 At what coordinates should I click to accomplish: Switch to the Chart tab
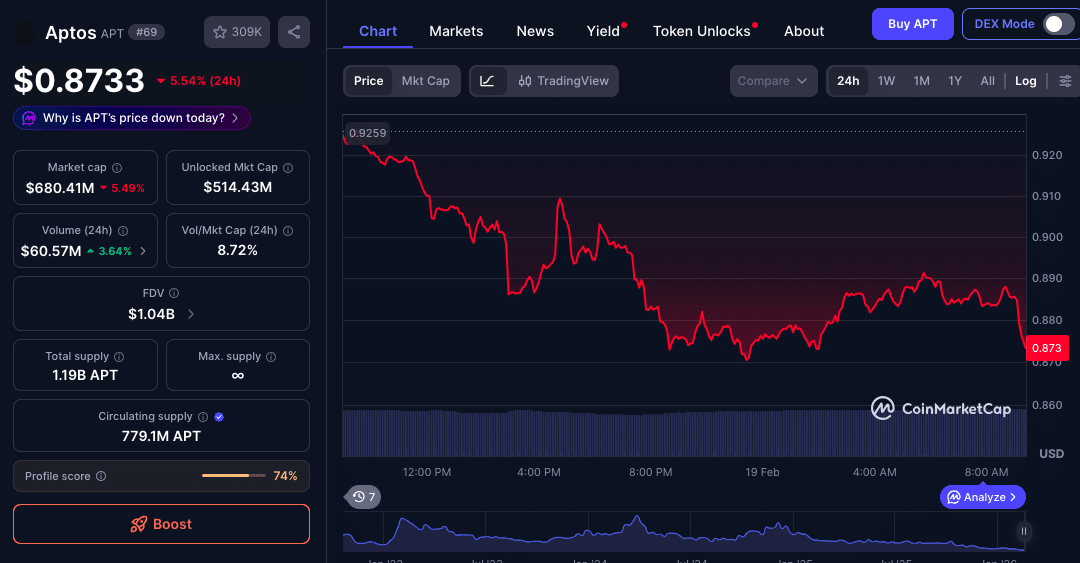tap(378, 31)
